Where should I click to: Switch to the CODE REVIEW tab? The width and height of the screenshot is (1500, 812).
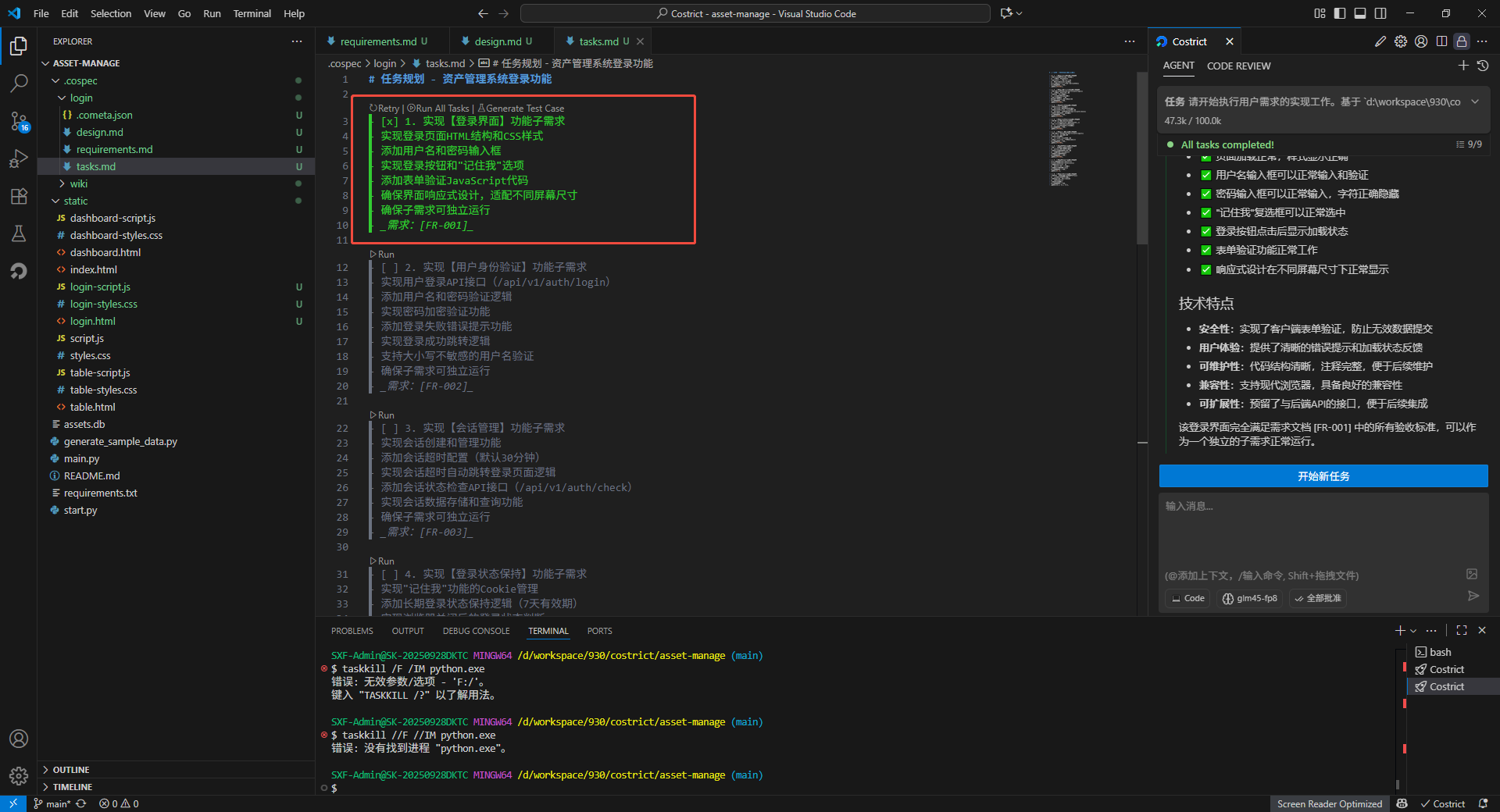[x=1238, y=66]
